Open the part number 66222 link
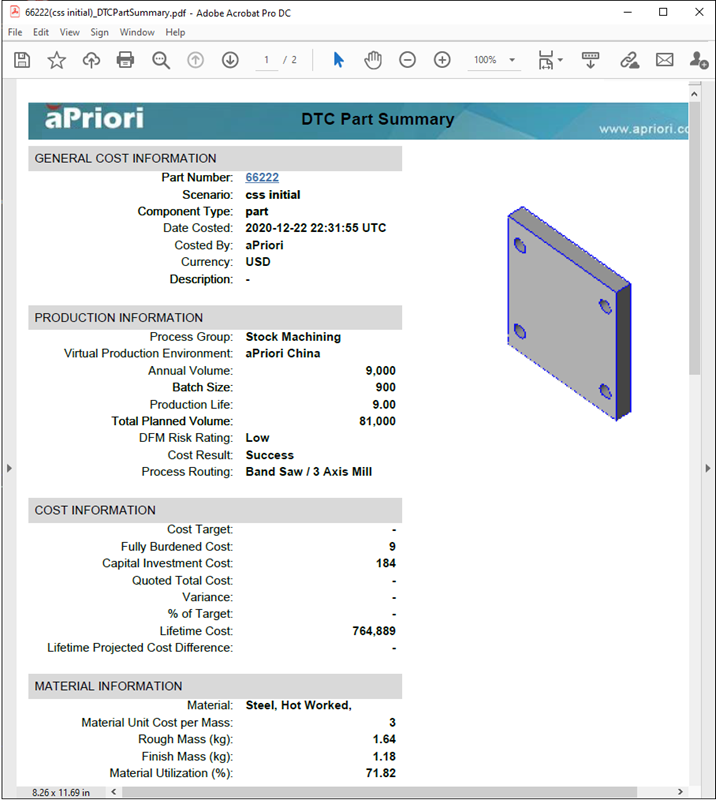716x800 pixels. [262, 178]
